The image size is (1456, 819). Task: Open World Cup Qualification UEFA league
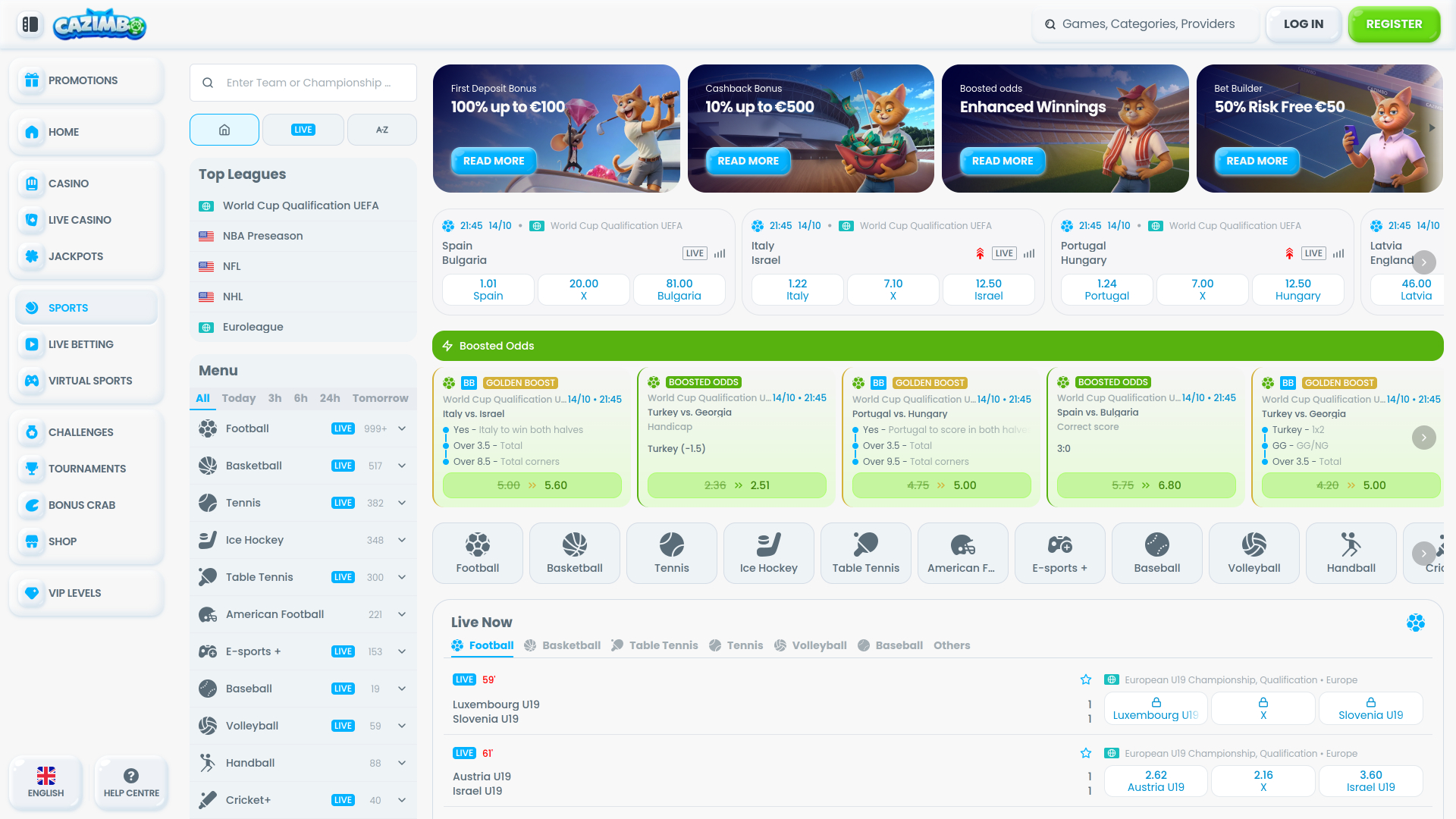pos(300,206)
